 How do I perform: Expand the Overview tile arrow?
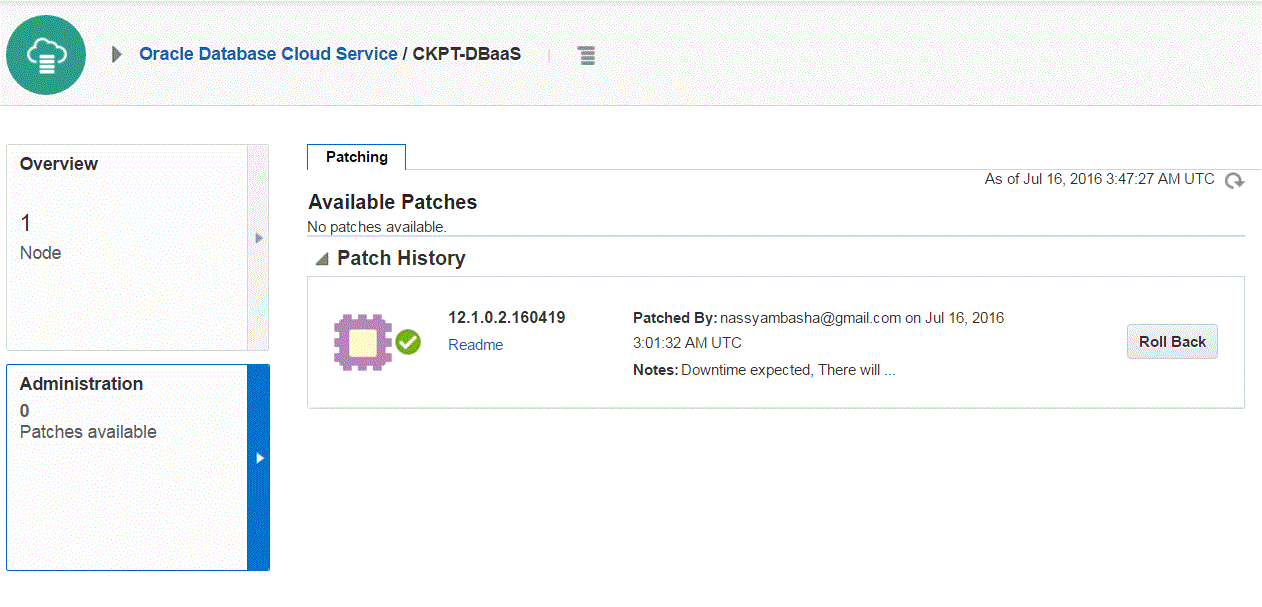tap(258, 239)
